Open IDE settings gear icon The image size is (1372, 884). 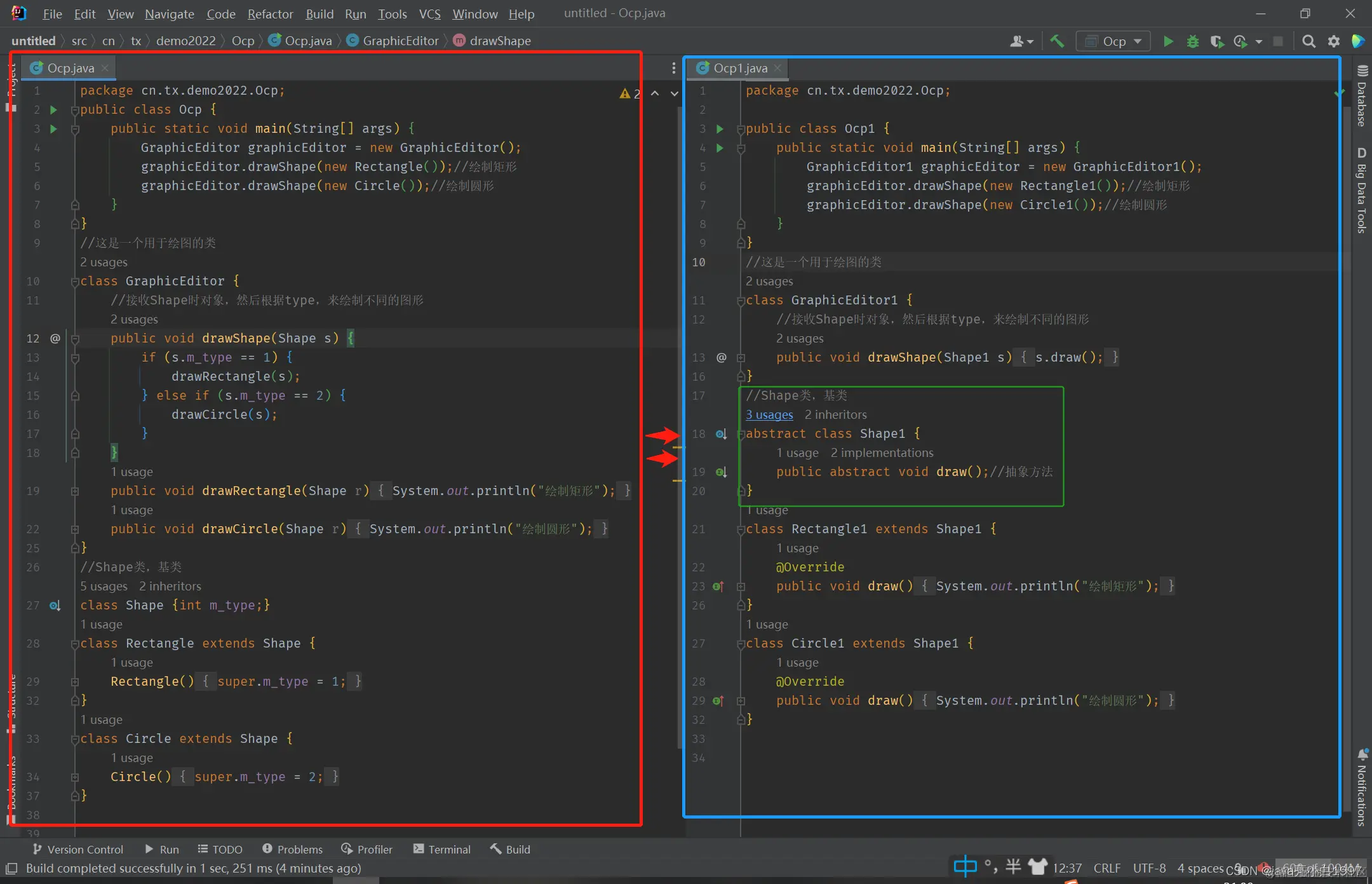pos(1333,41)
